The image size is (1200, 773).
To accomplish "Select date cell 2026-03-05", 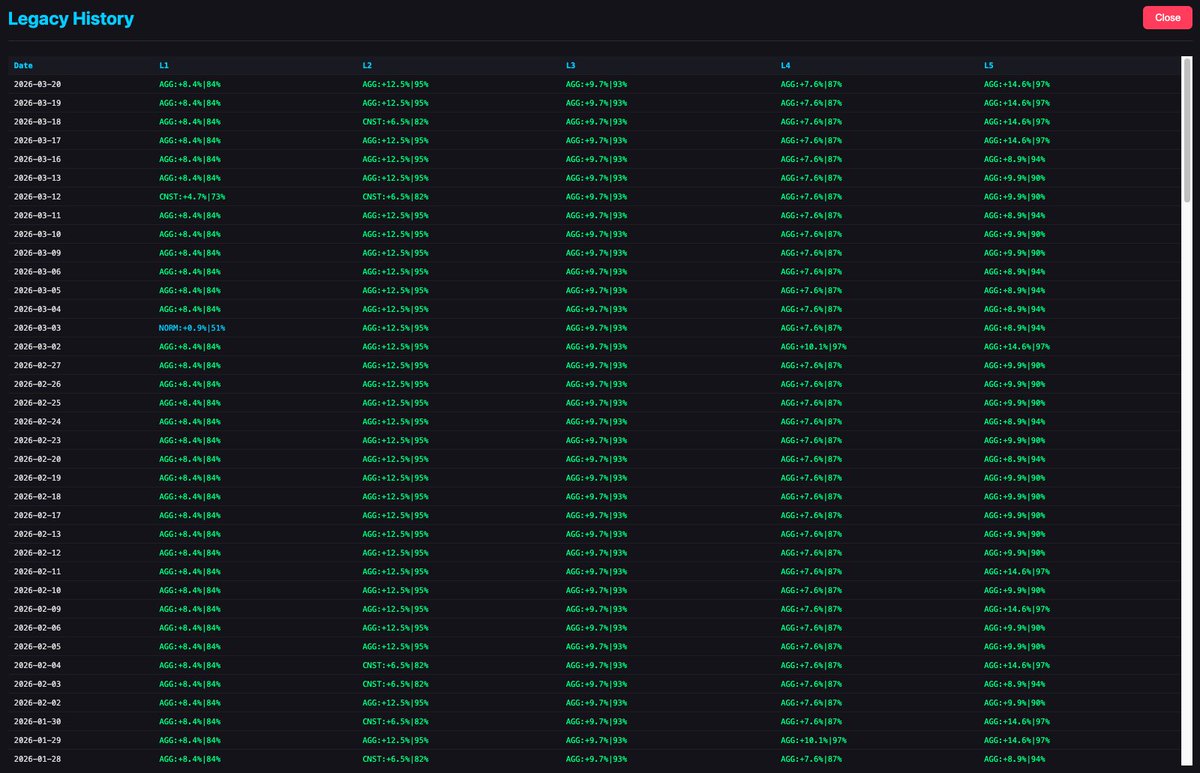I will [37, 290].
